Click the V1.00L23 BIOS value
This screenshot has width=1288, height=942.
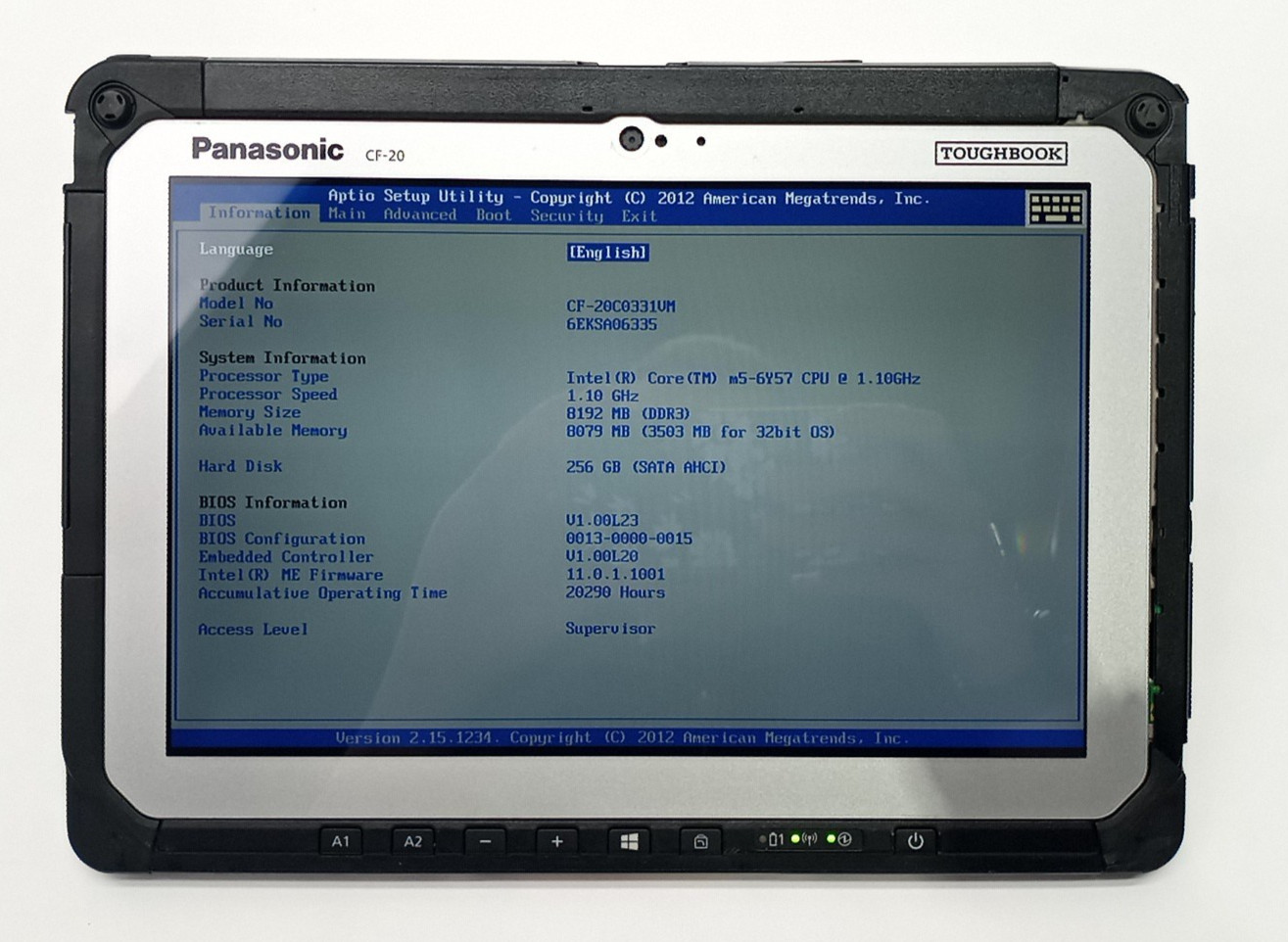(602, 521)
